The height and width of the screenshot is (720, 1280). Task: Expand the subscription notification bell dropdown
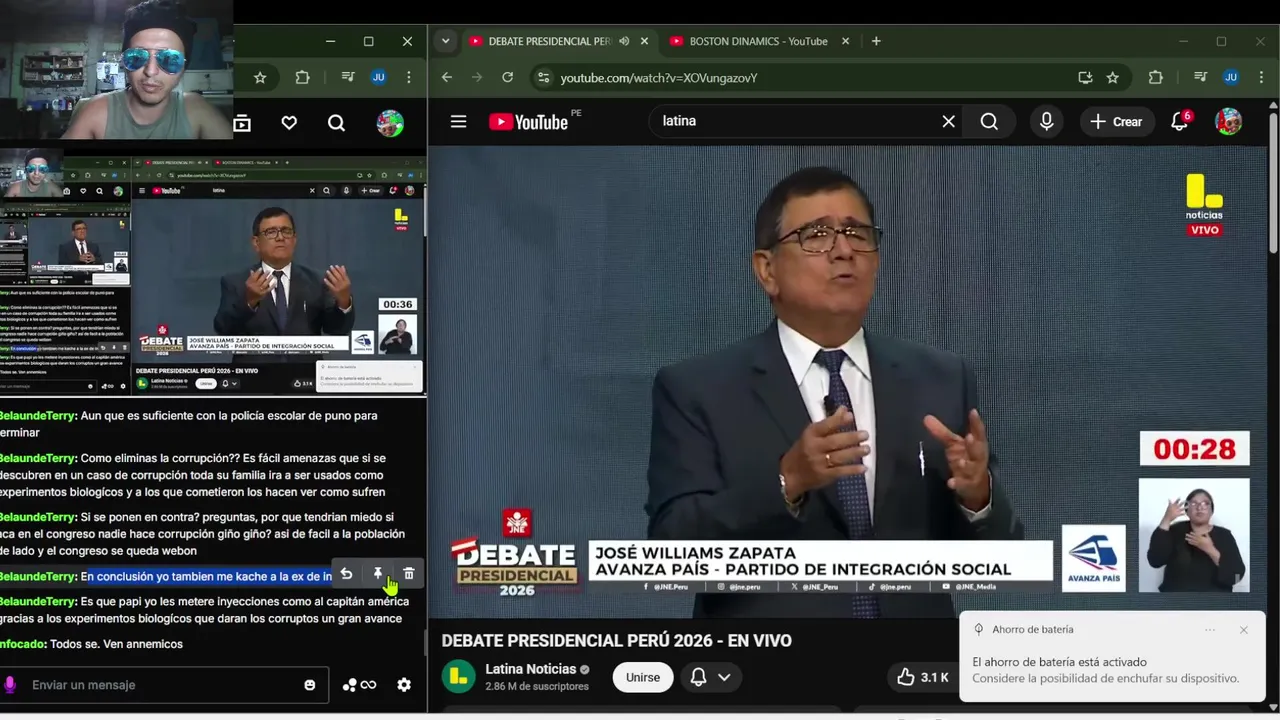coord(710,677)
